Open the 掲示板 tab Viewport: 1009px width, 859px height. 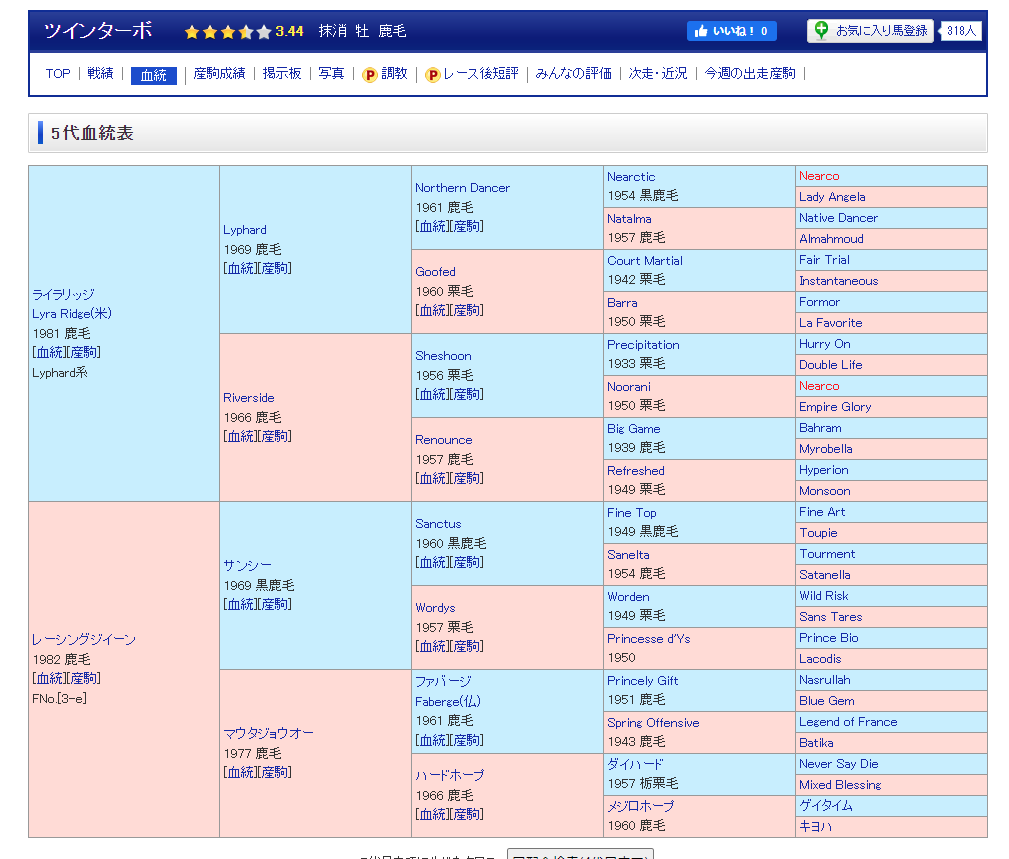282,74
